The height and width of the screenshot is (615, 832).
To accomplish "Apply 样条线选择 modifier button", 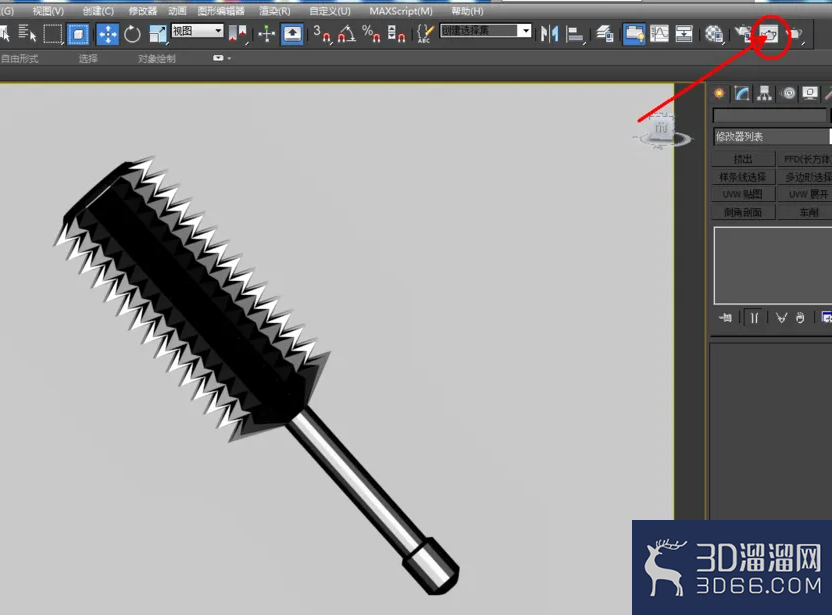I will (743, 177).
